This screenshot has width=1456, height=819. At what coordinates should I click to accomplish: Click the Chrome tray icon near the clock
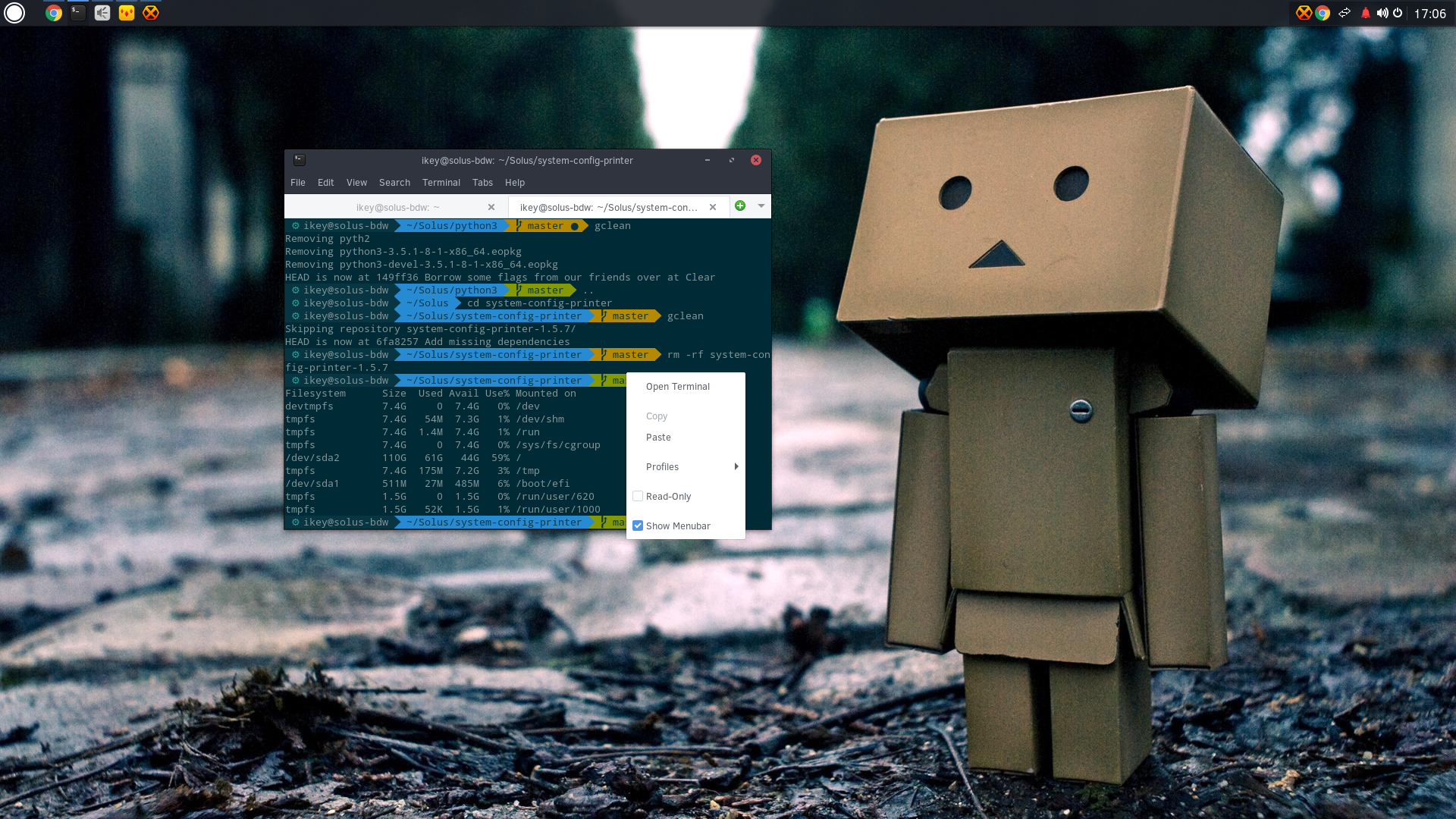click(x=1323, y=13)
